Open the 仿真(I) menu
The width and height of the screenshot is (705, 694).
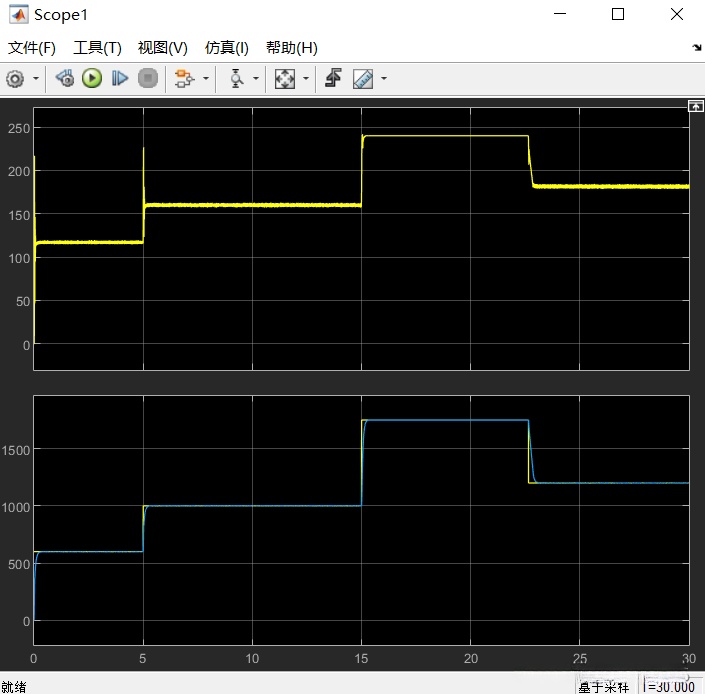227,48
